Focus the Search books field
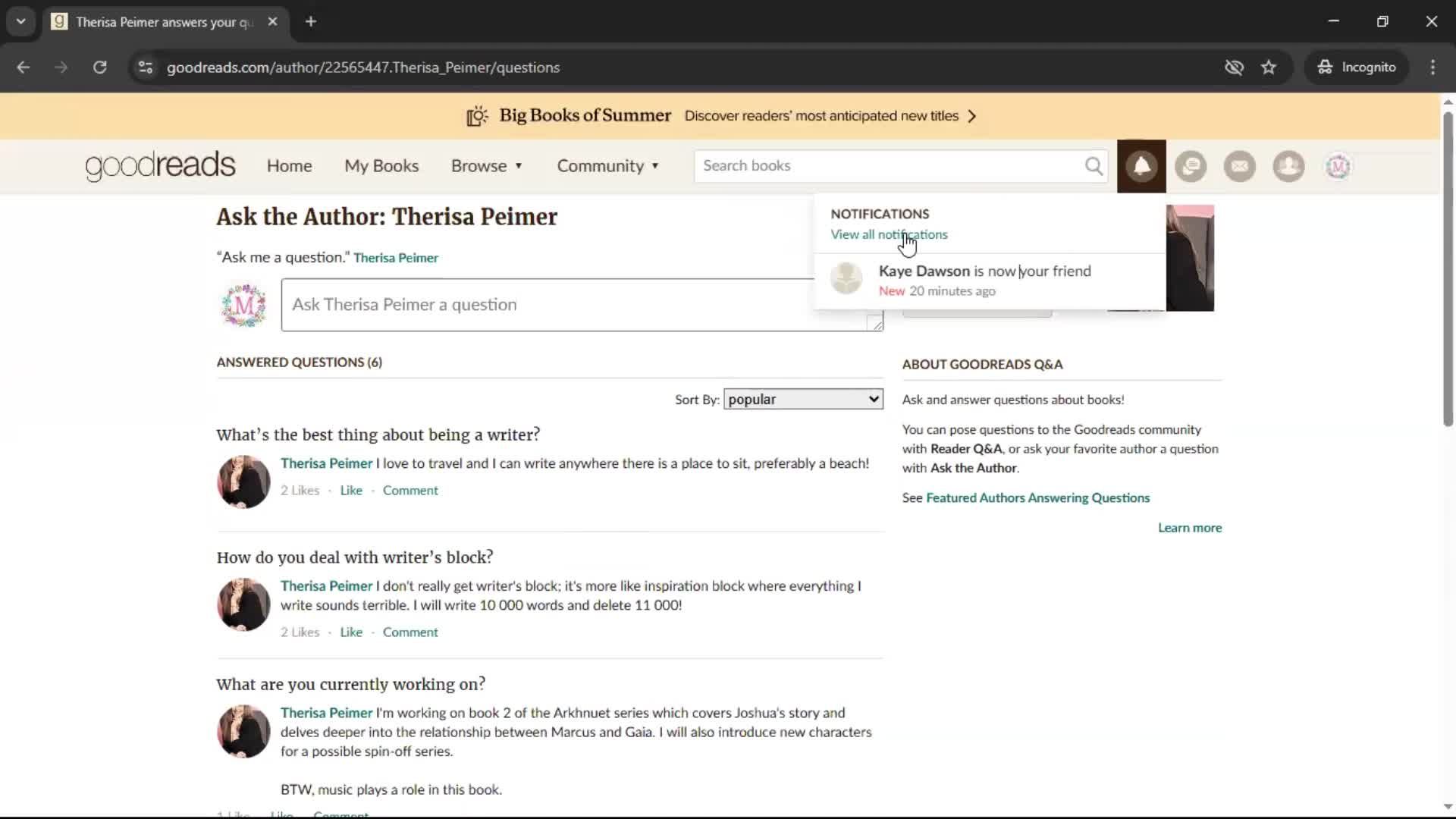 [x=891, y=166]
